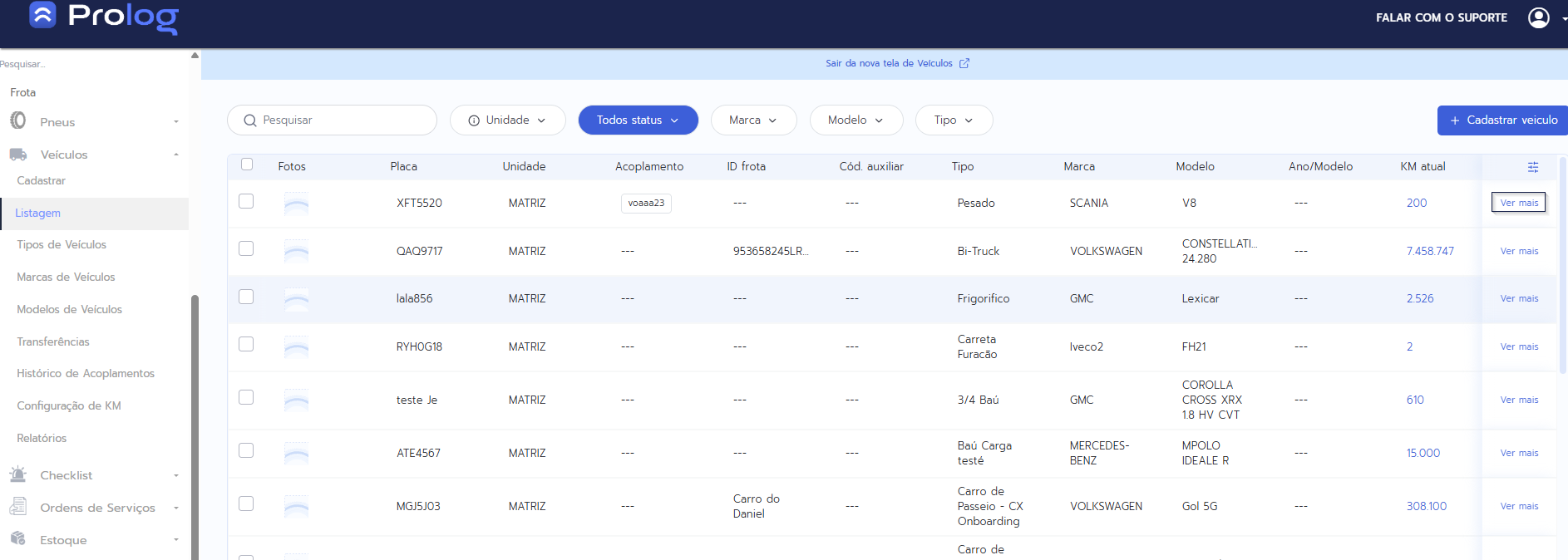Click the Ordens de Serviços document icon
The image size is (1568, 560).
[18, 507]
